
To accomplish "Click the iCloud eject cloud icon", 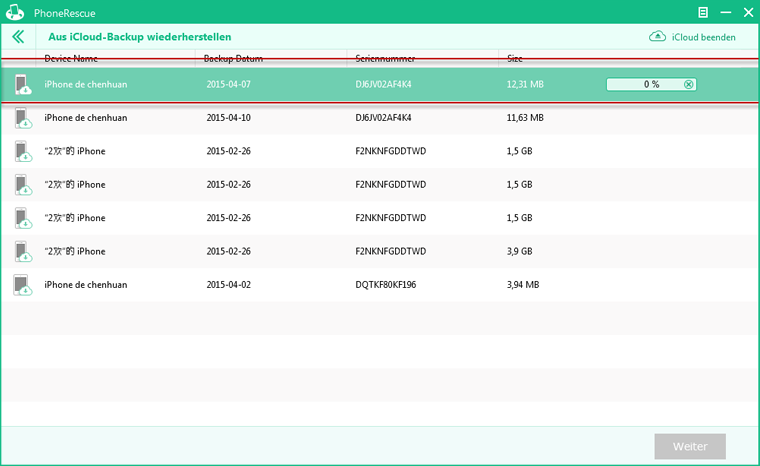I will click(x=657, y=36).
